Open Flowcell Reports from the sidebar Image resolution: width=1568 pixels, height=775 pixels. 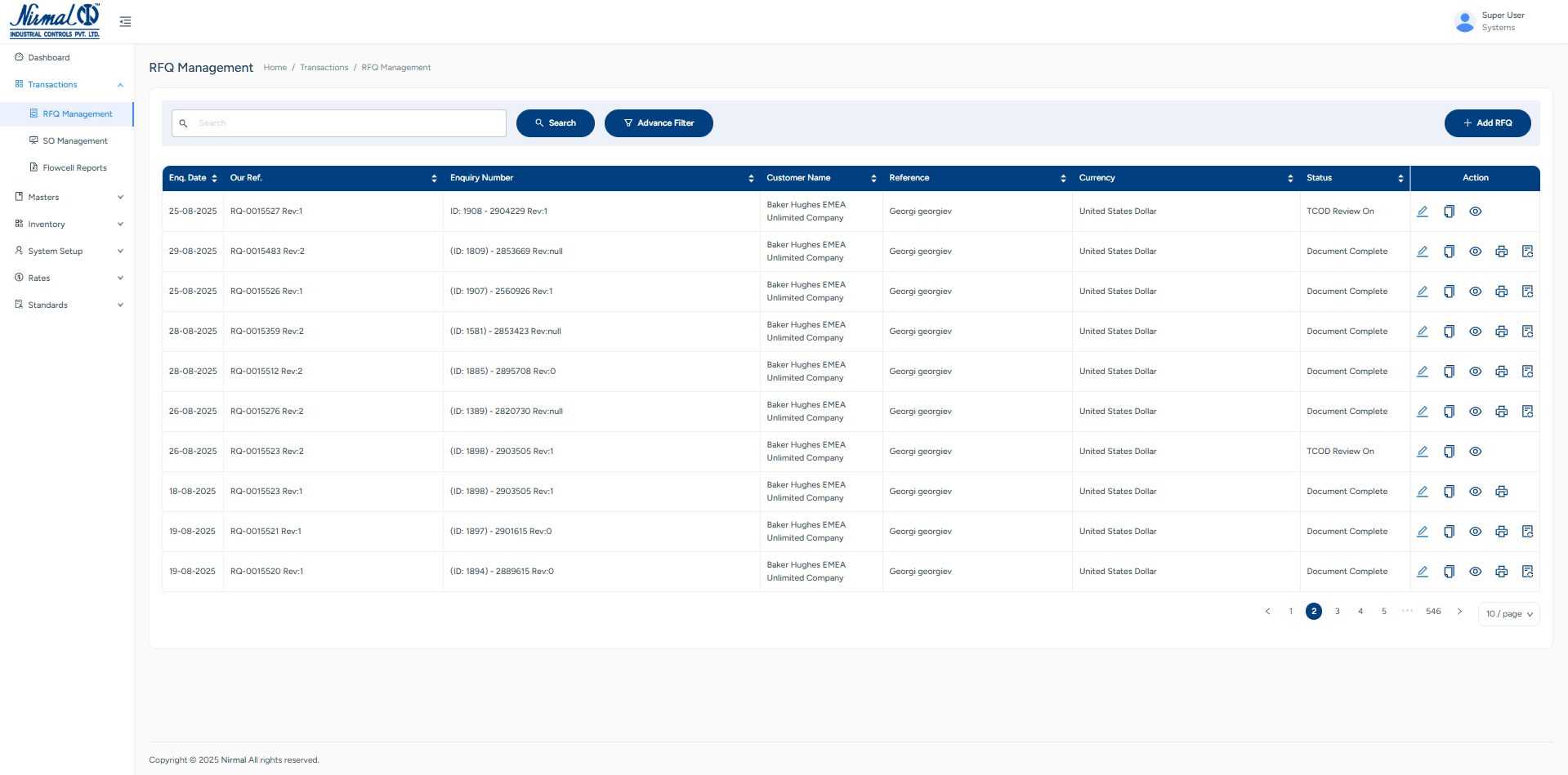[x=75, y=167]
